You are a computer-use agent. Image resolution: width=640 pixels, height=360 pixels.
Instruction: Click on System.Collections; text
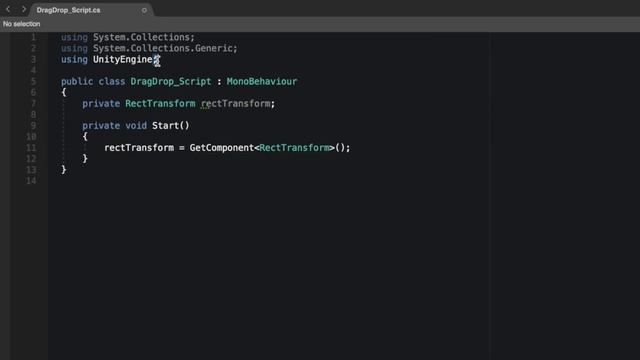144,37
